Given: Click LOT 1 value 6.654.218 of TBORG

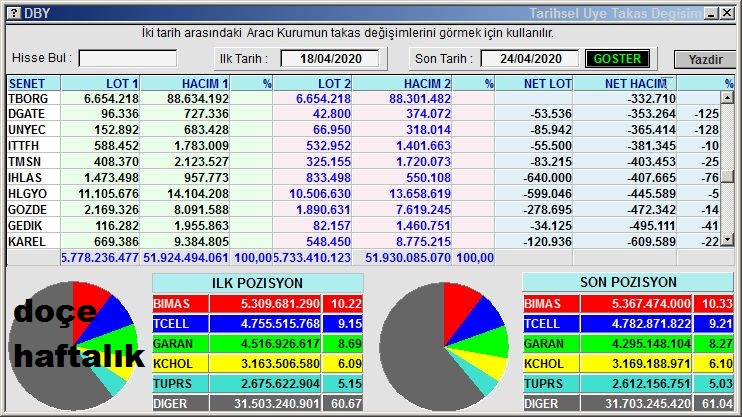Looking at the screenshot, I should pyautogui.click(x=111, y=98).
